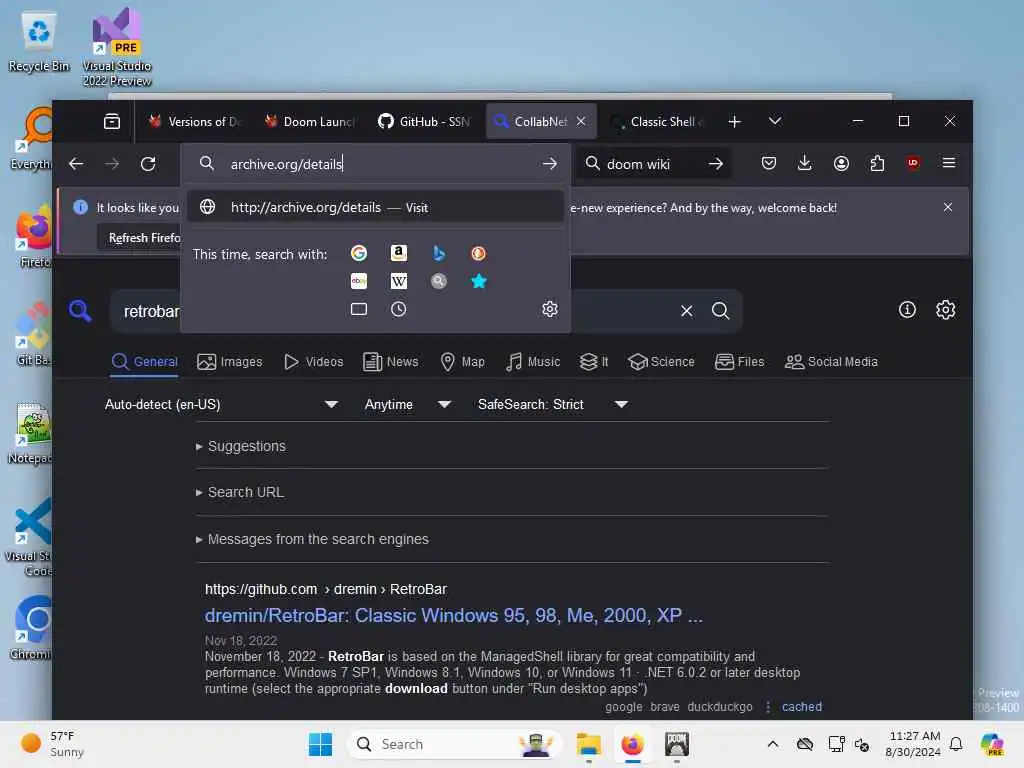Viewport: 1024px width, 768px height.
Task: Click the Go arrow in address bar
Action: 550,164
